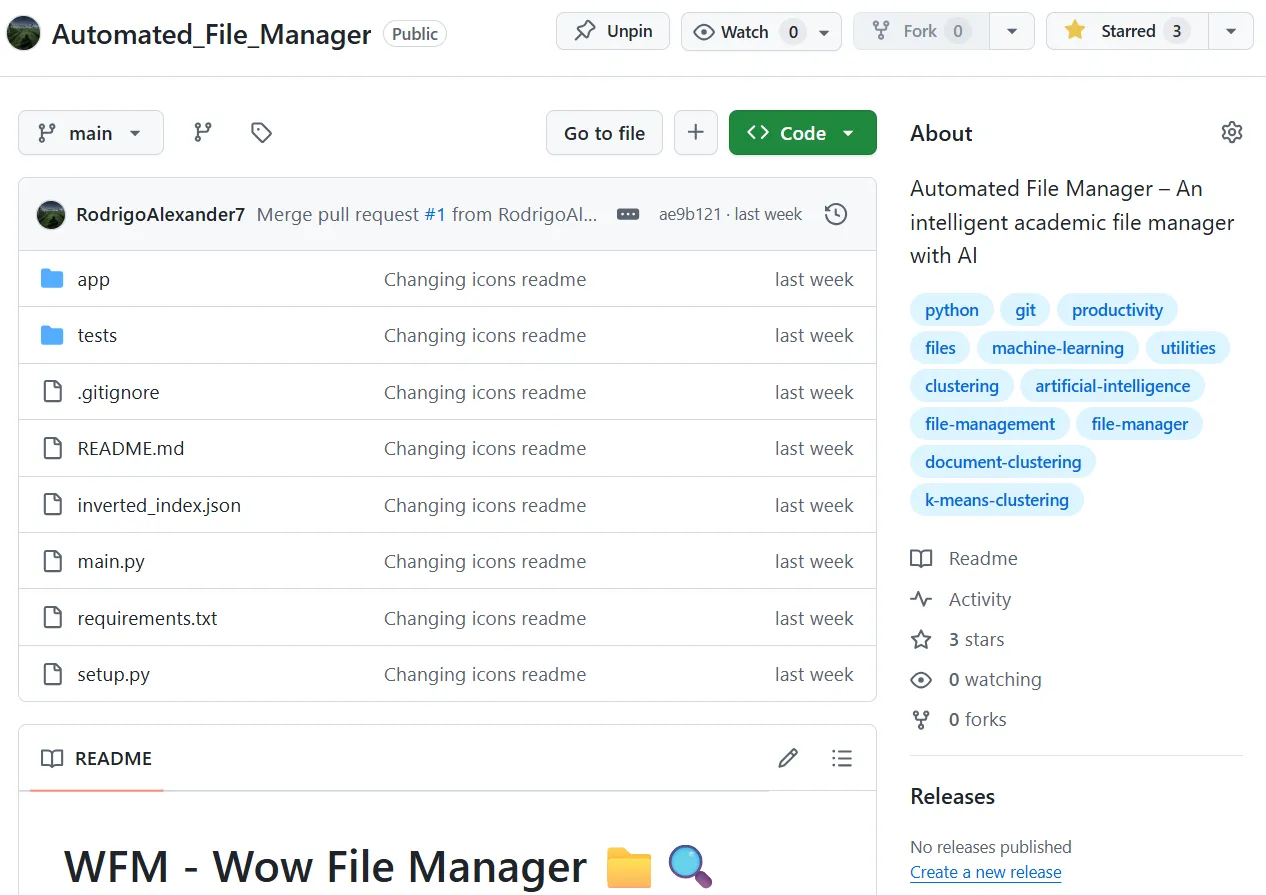Open the branches list icon
The height and width of the screenshot is (895, 1266).
[x=203, y=132]
